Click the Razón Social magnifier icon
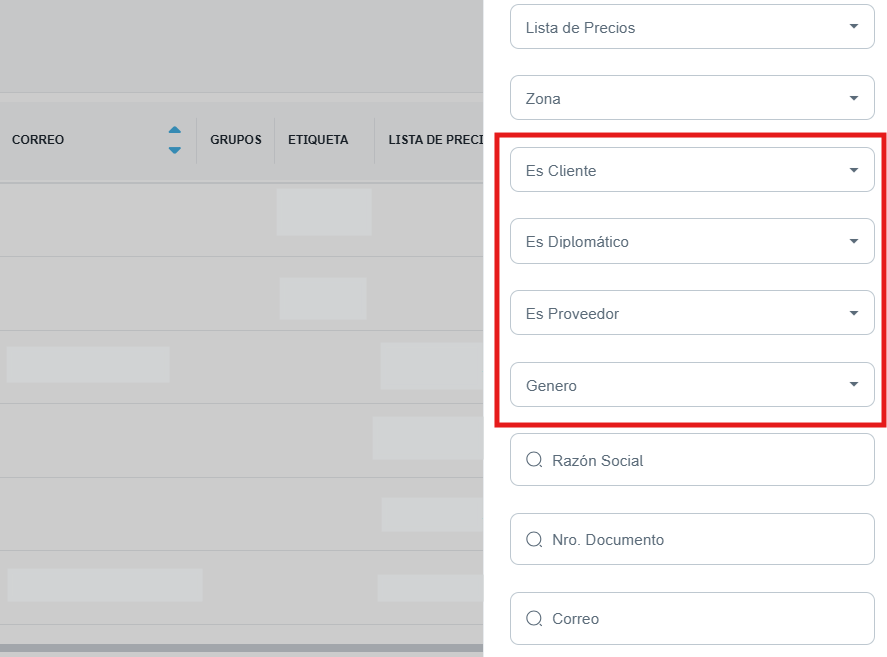Viewport: 887px width, 657px height. 534,461
